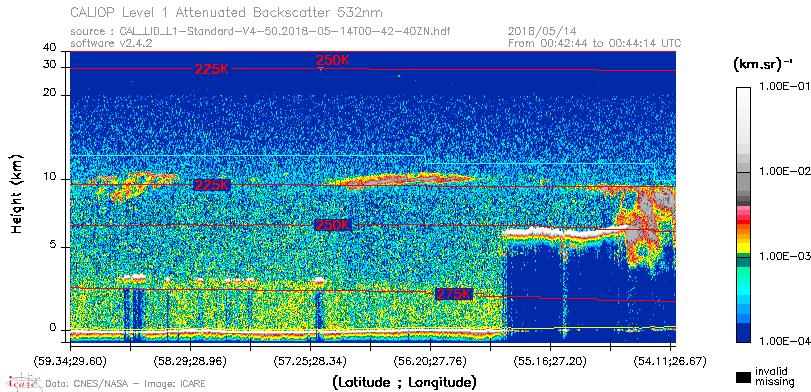Click the '(Latitude ; Longitude)' axis label
811x392 pixels.
point(403,383)
